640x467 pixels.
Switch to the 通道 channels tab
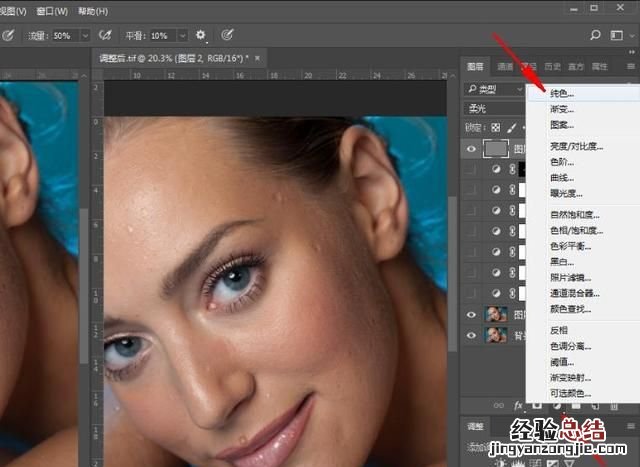(505, 67)
